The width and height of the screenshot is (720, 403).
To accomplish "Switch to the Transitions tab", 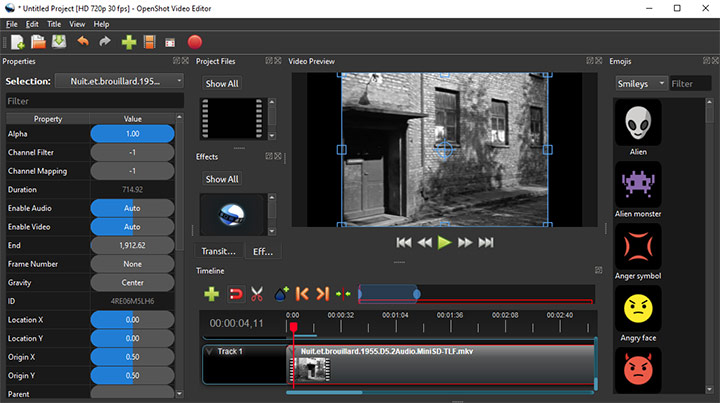I will coord(218,251).
